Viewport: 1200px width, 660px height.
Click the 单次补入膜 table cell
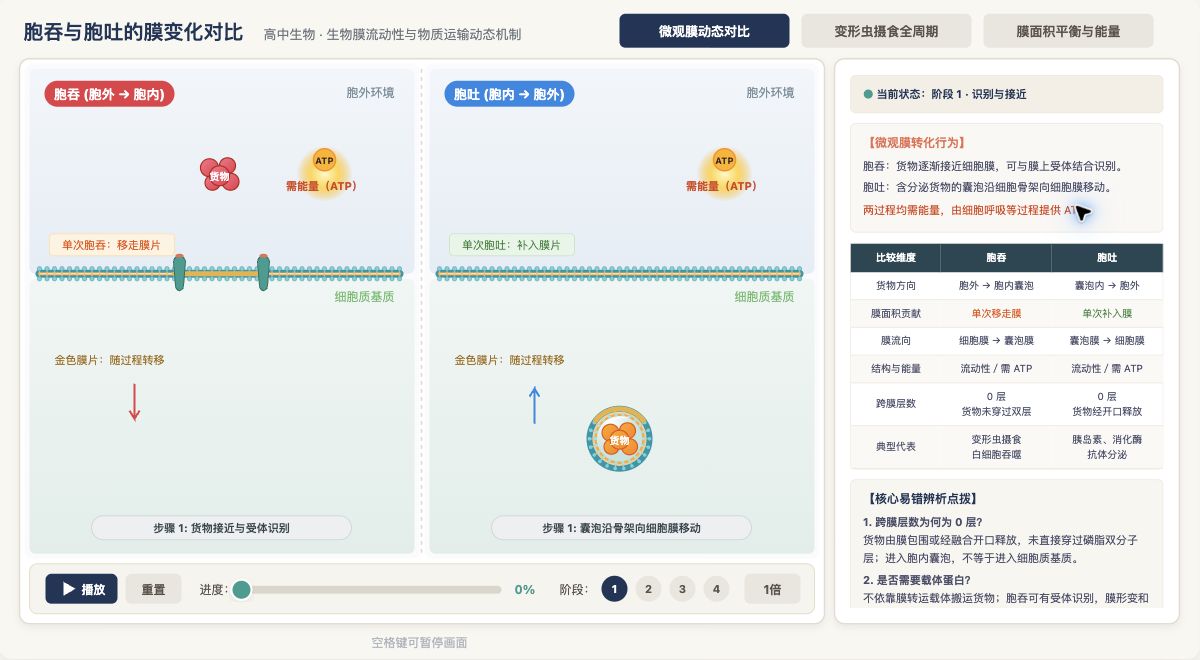1107,313
